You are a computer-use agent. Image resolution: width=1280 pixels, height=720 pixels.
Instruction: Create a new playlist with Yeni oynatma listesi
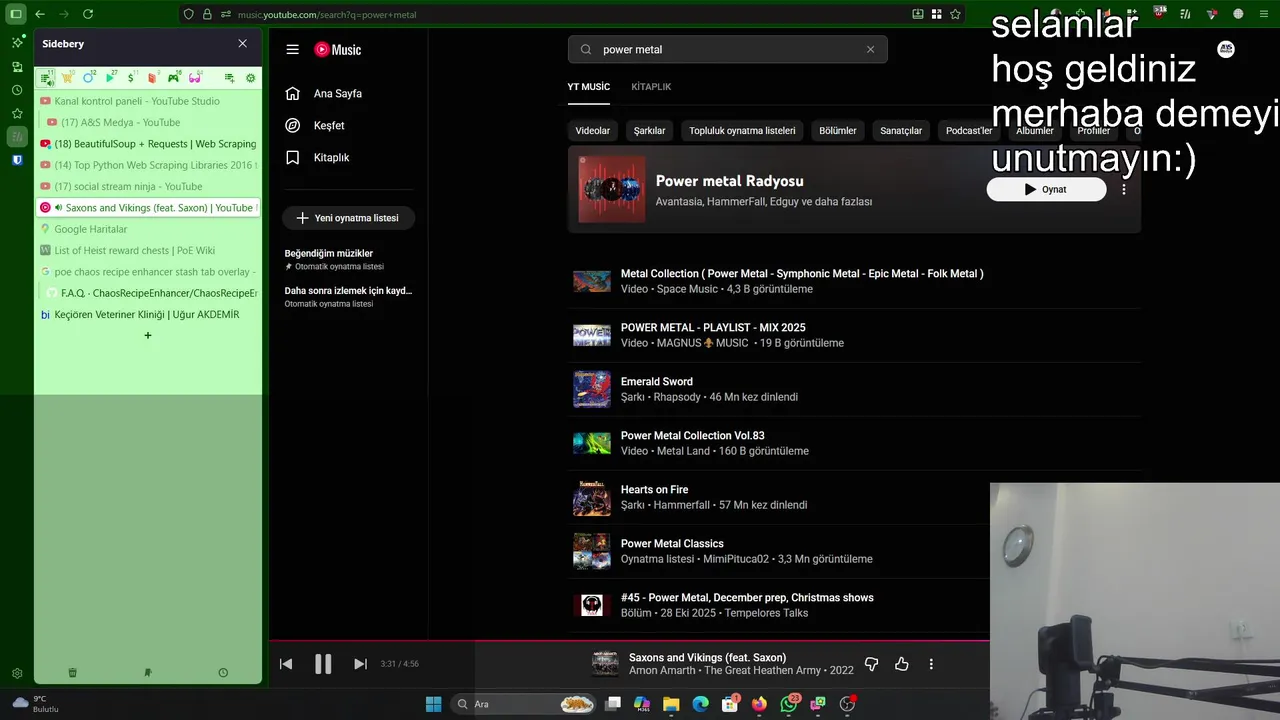click(349, 218)
